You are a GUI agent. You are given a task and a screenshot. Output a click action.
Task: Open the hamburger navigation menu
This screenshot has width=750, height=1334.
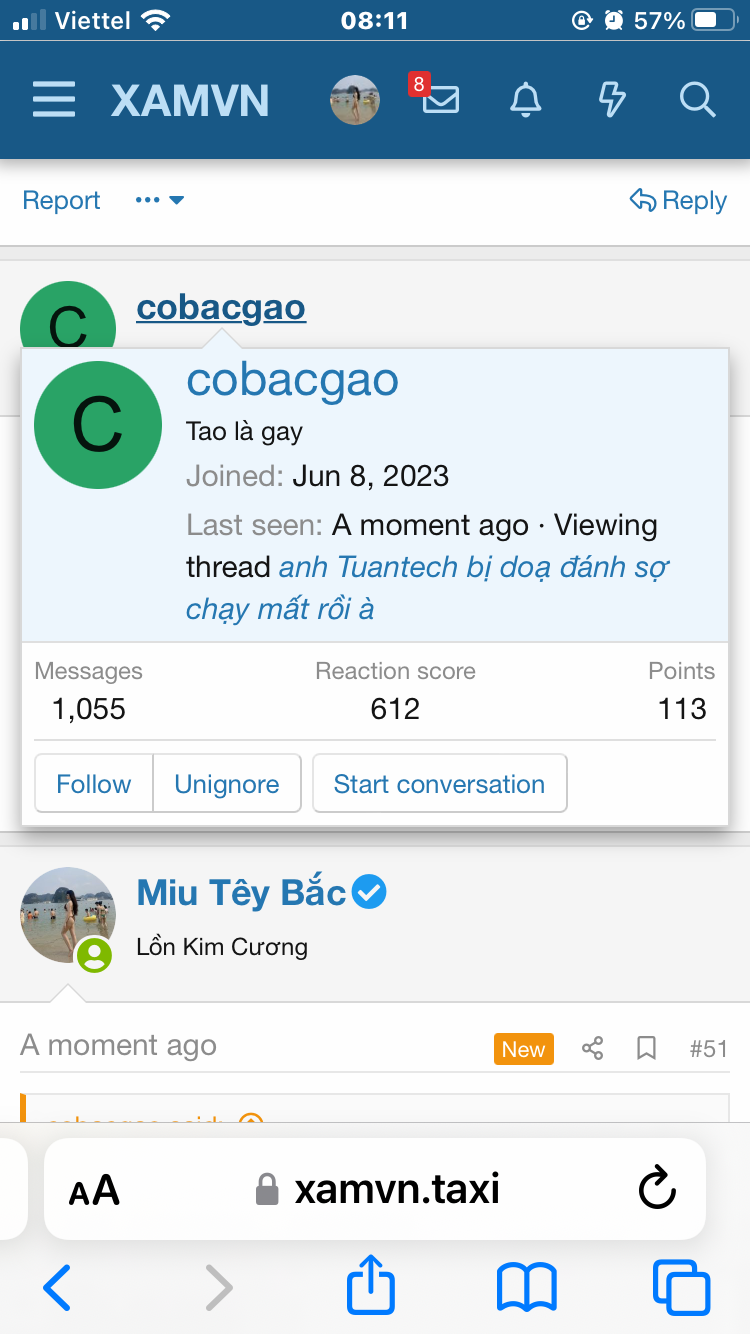point(54,100)
